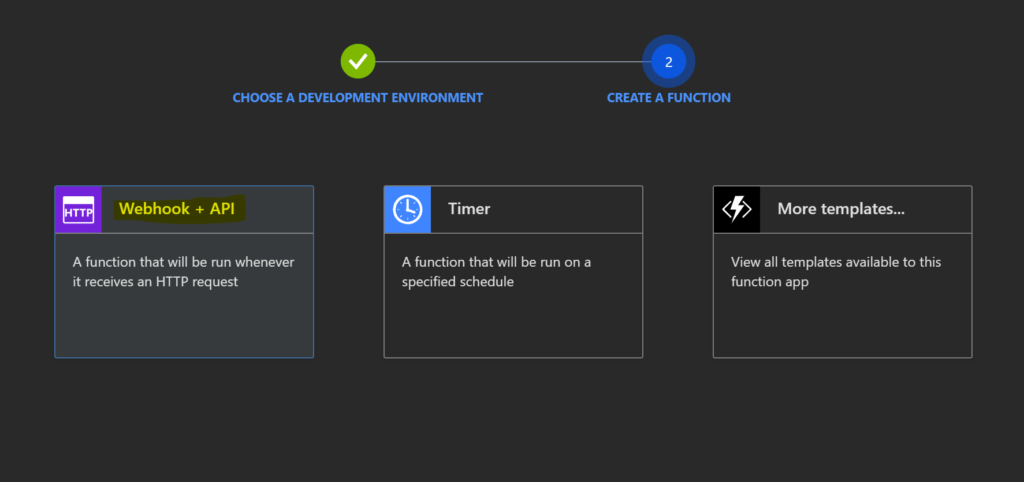Click the purple HTTP icon
This screenshot has height=482, width=1024.
click(78, 210)
